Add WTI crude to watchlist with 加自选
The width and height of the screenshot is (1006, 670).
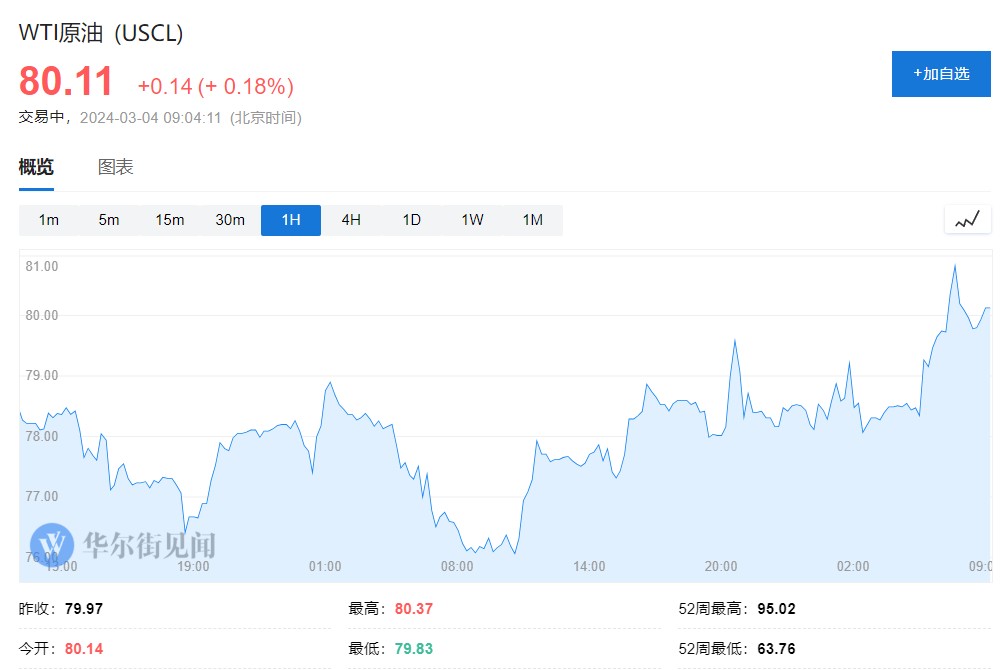pos(940,73)
